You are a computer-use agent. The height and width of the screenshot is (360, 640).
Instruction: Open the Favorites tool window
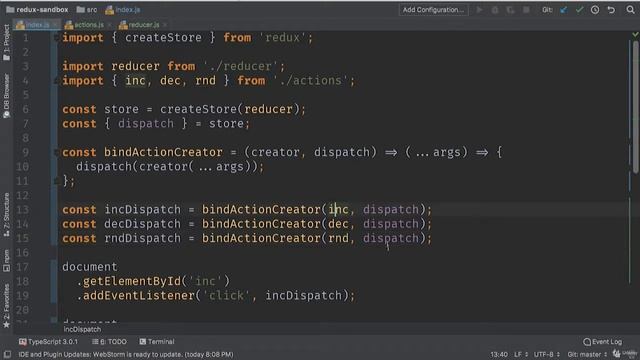[7, 306]
